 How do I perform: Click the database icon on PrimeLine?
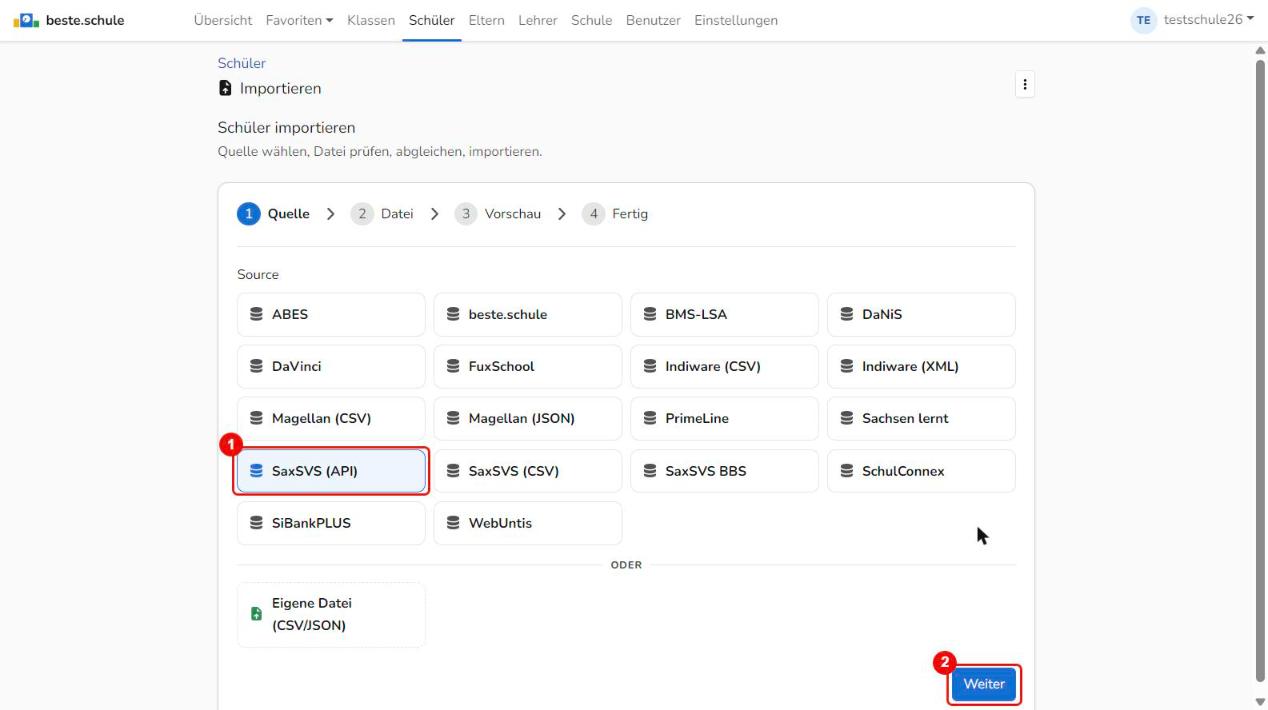point(650,419)
